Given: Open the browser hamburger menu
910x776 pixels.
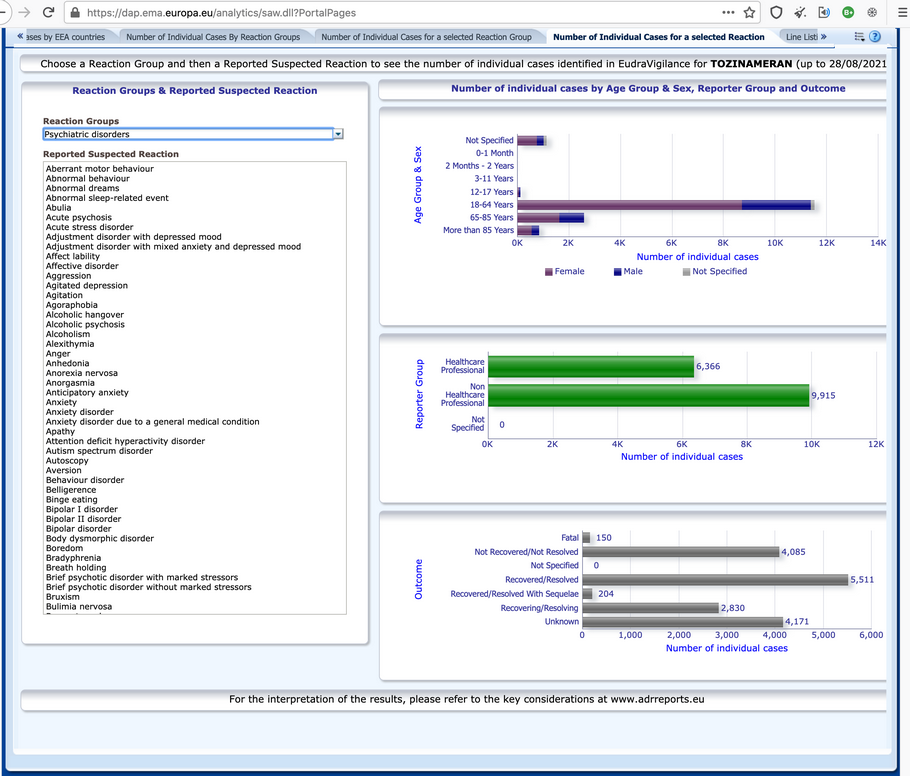Looking at the screenshot, I should [x=902, y=12].
